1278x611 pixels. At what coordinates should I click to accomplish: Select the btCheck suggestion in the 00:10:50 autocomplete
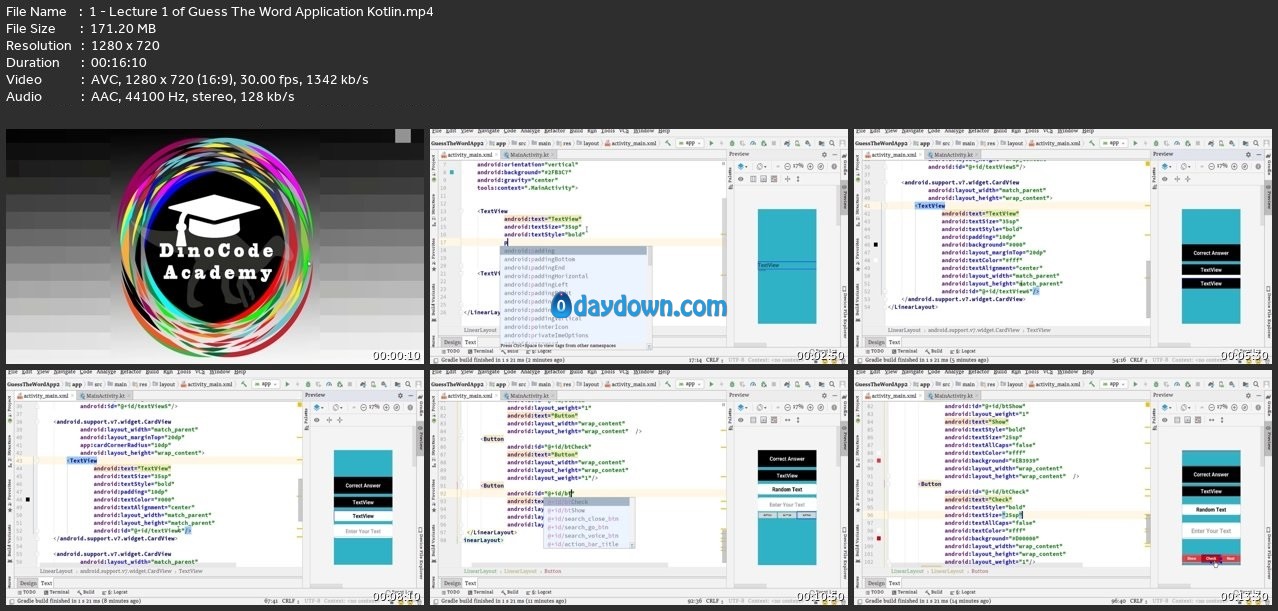pyautogui.click(x=587, y=502)
